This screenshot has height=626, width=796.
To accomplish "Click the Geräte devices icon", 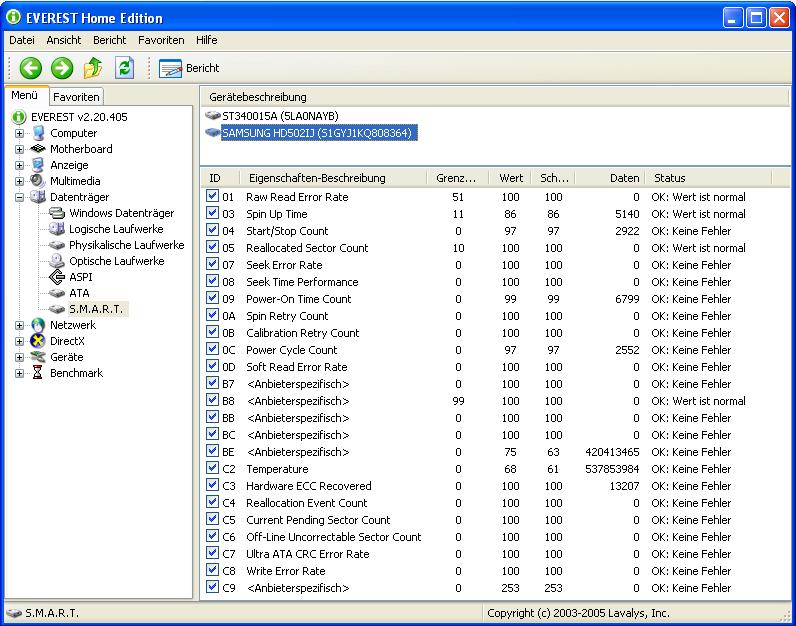I will [38, 357].
